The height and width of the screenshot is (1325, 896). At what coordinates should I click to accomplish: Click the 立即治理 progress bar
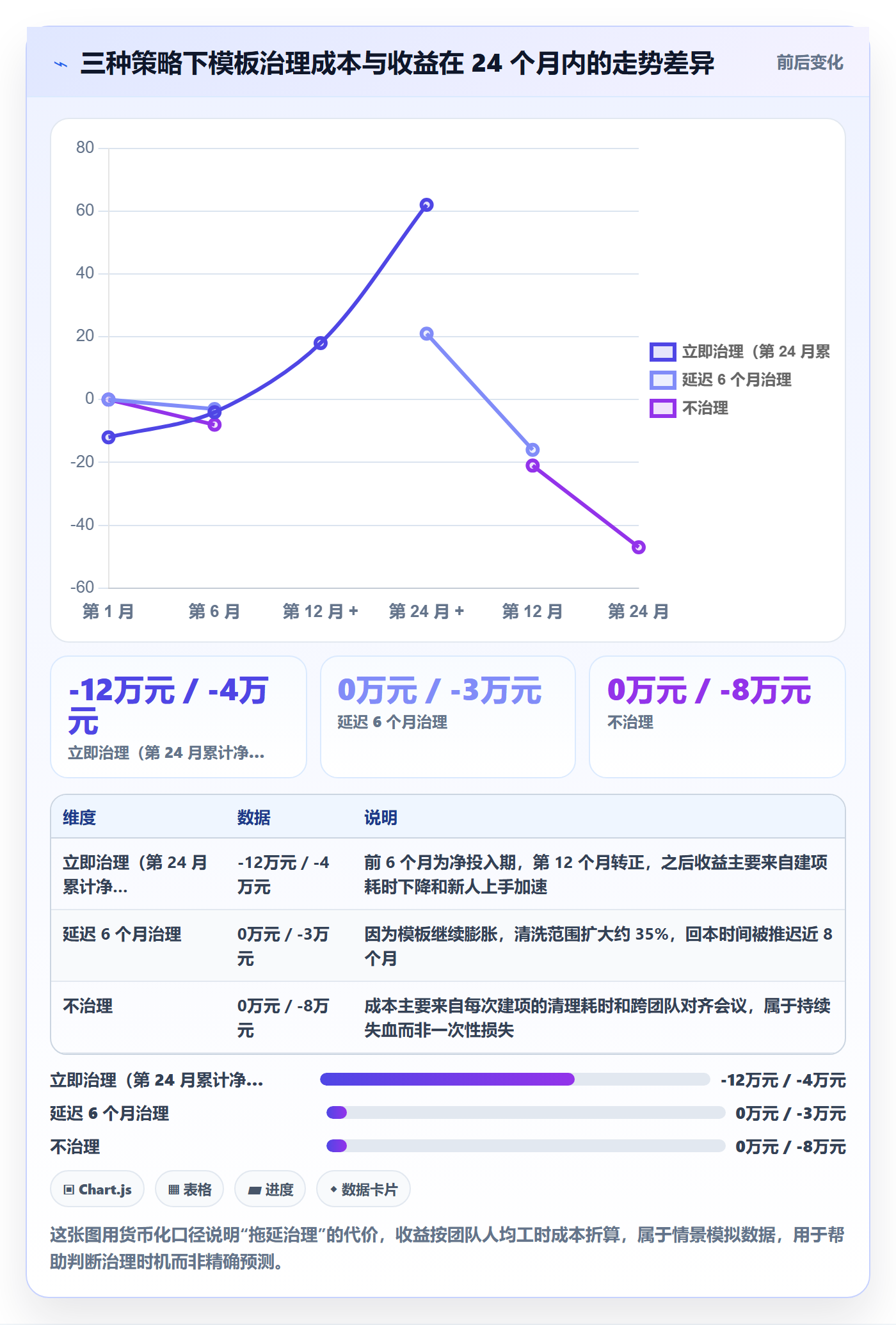[515, 1080]
